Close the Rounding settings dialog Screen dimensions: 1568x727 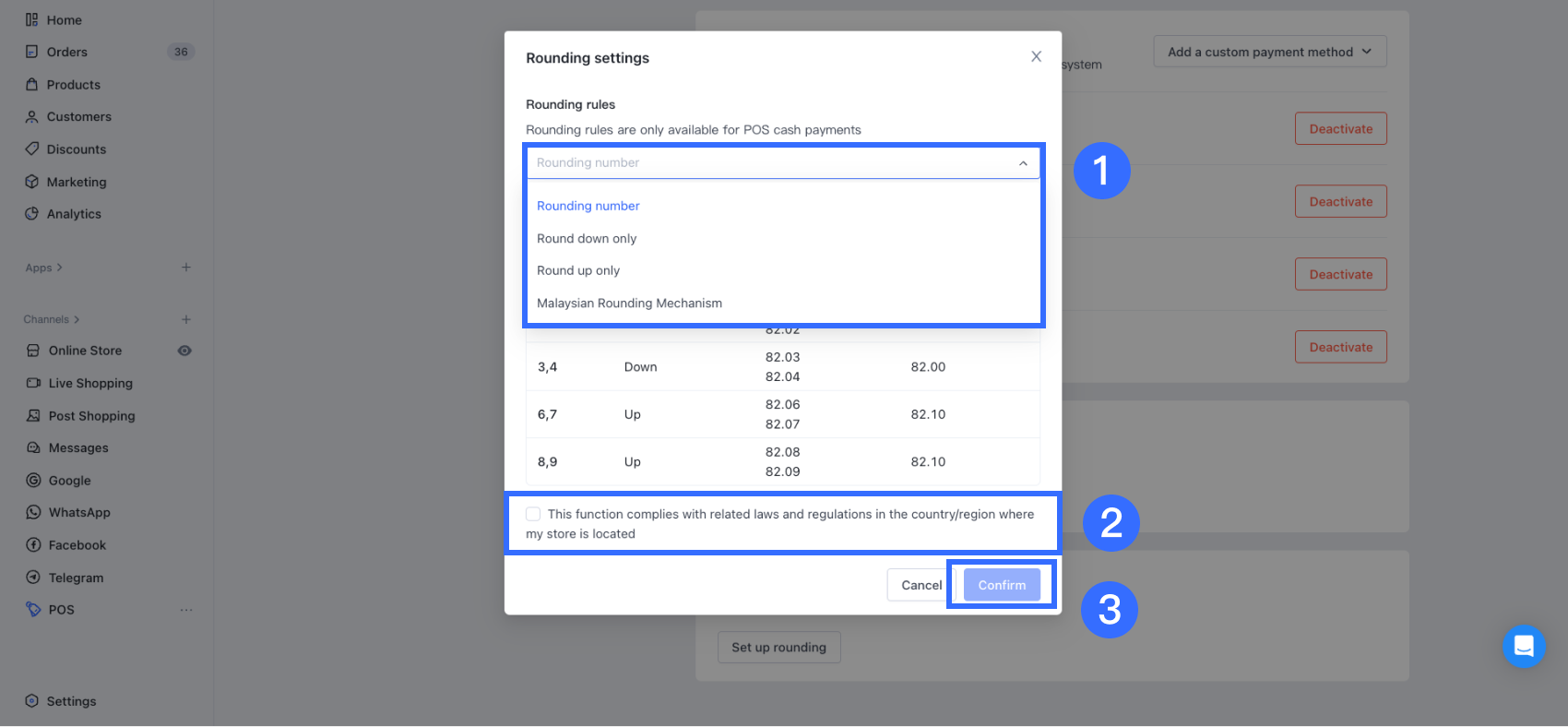pos(1036,57)
